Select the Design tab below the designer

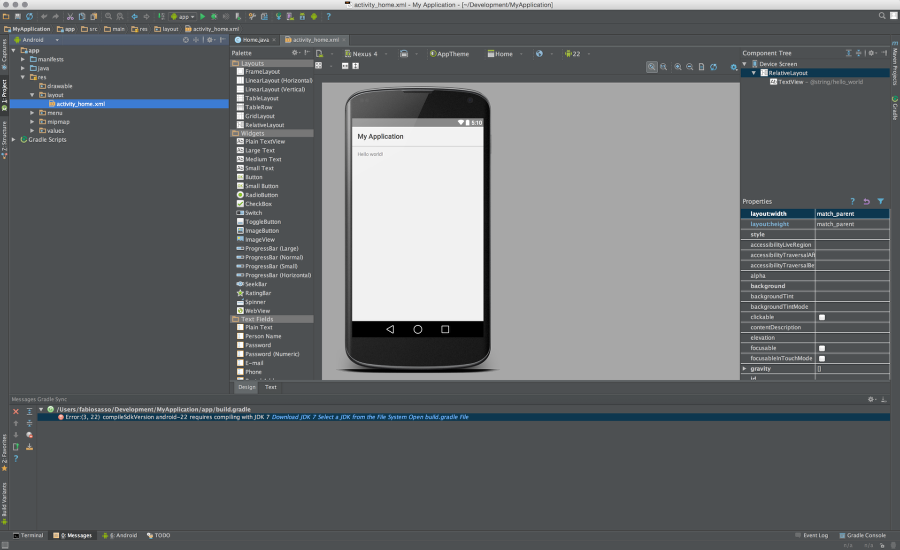(x=247, y=388)
